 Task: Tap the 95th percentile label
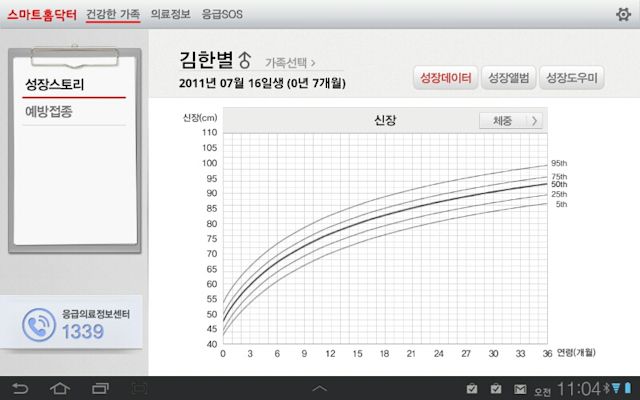[x=559, y=163]
